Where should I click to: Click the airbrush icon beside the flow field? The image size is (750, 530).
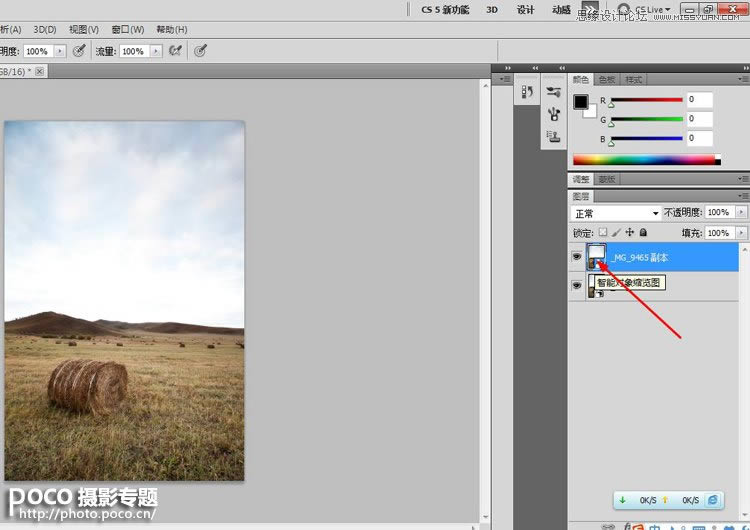tap(176, 50)
